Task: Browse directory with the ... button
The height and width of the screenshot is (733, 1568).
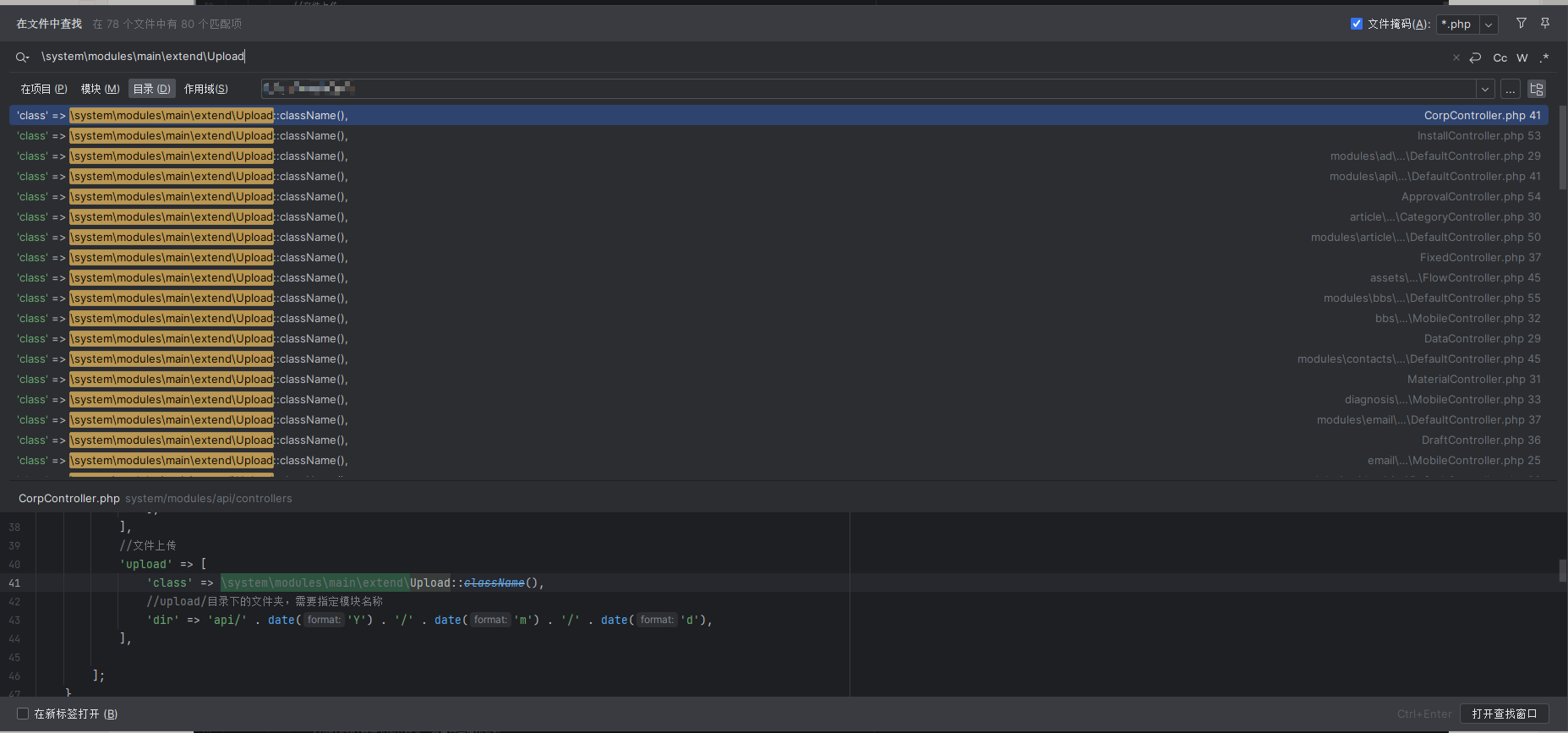Action: click(x=1511, y=89)
